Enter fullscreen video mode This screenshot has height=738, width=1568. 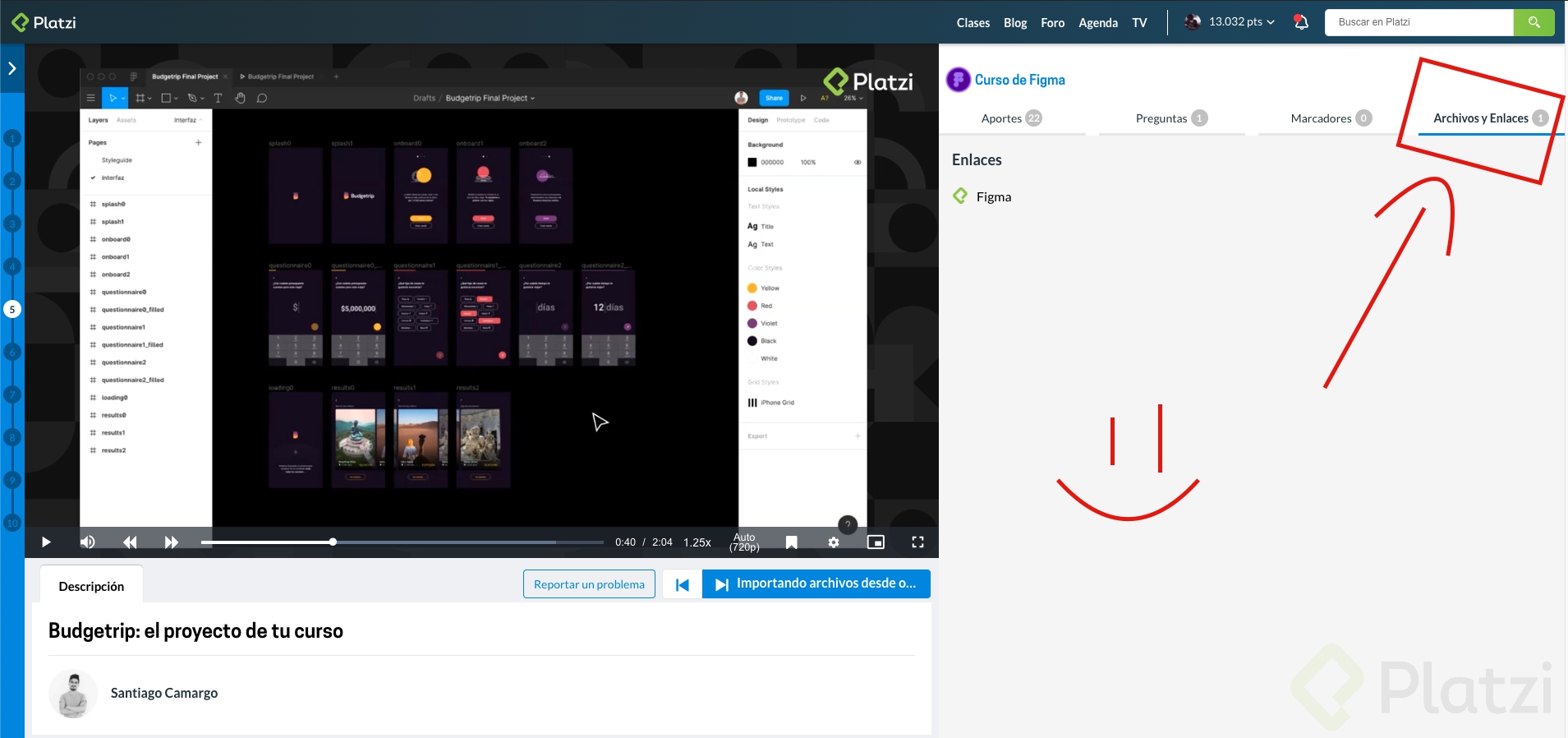917,542
